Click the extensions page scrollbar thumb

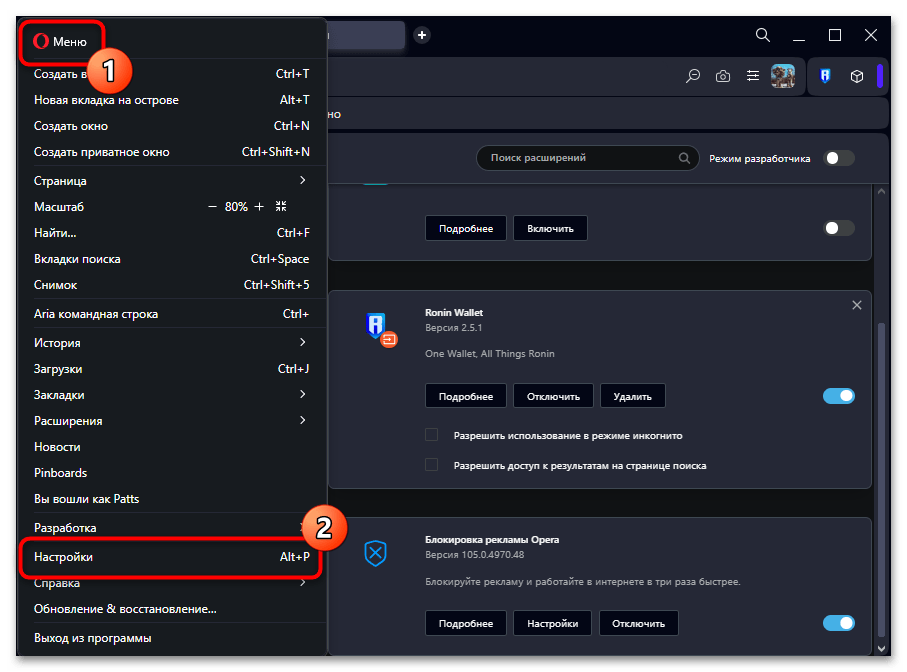(x=881, y=480)
